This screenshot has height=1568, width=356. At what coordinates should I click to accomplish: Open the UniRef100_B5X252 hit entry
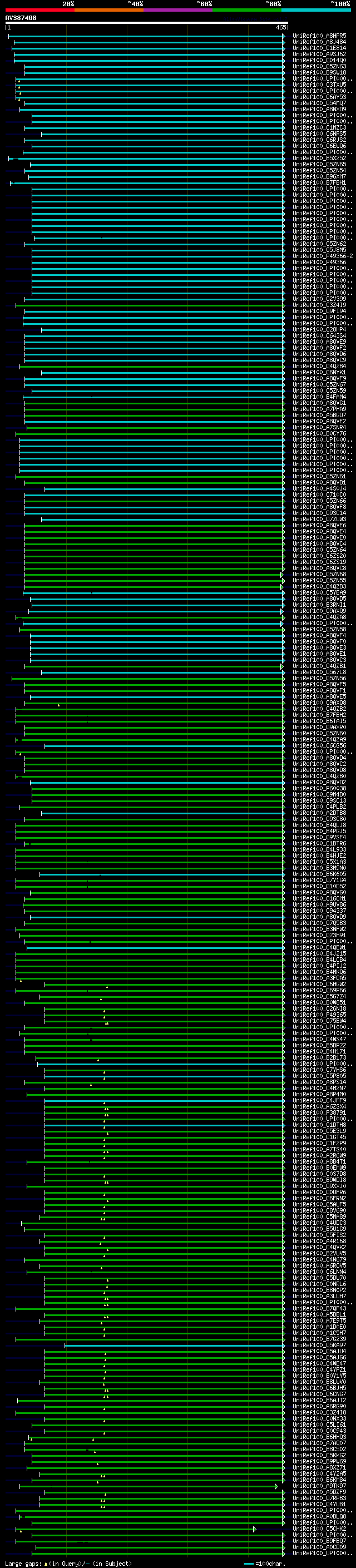coord(319,159)
